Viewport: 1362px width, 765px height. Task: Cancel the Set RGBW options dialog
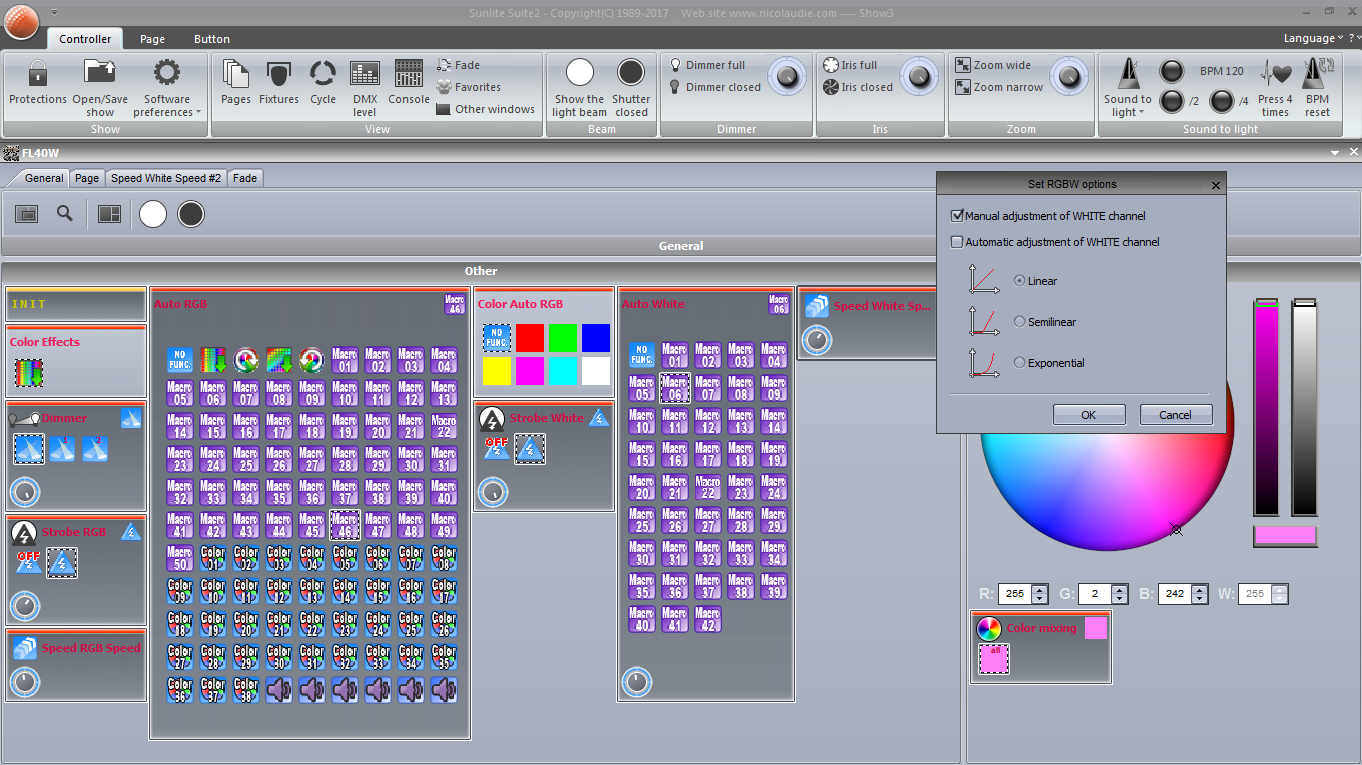[x=1175, y=415]
